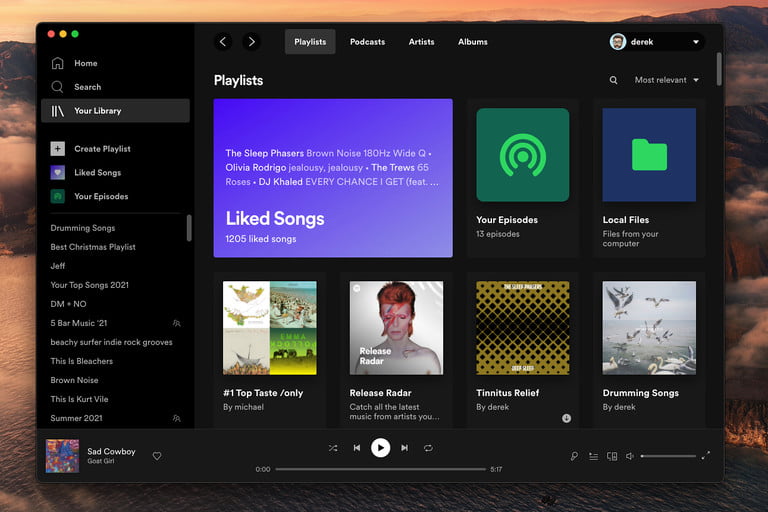
Task: Like Sad Cowboy with the heart icon
Action: (157, 456)
